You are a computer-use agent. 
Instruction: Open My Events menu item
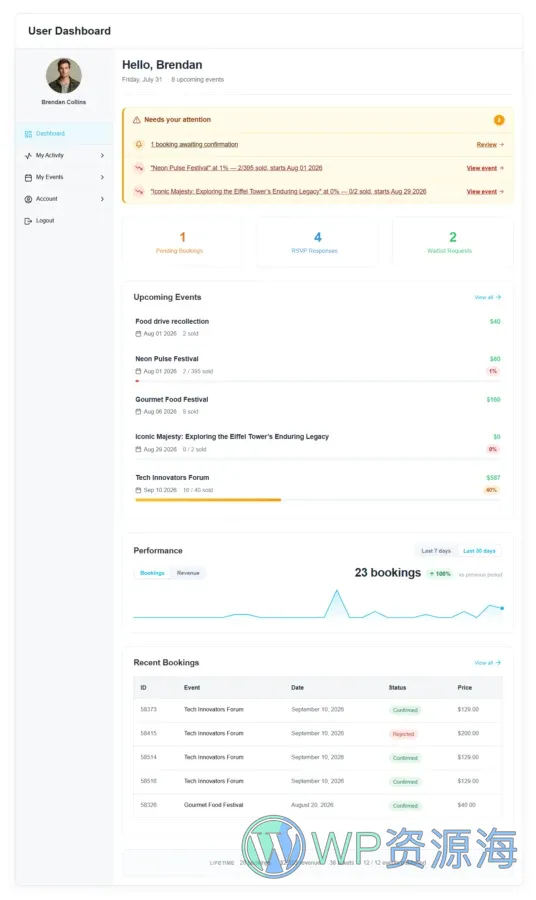[64, 177]
